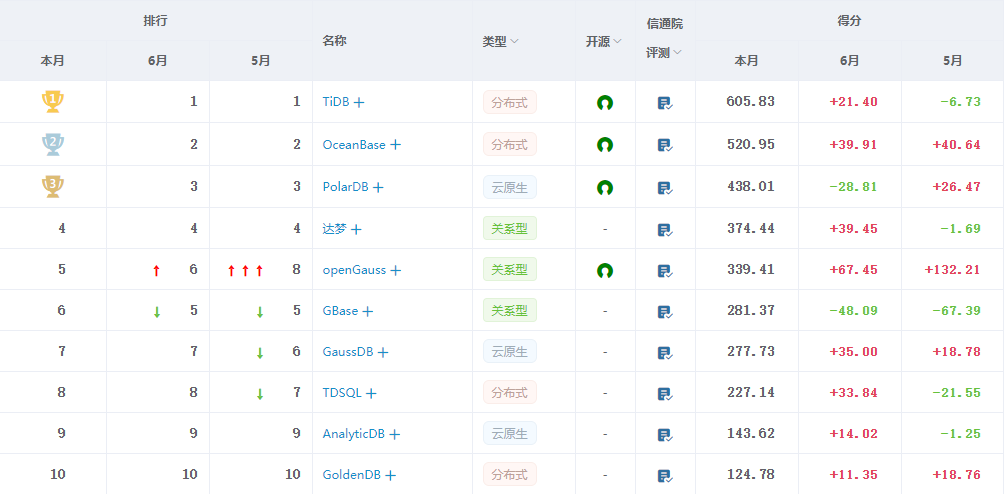The image size is (1004, 494).
Task: Click the plus icon next to AnalyticDB
Action: point(394,434)
